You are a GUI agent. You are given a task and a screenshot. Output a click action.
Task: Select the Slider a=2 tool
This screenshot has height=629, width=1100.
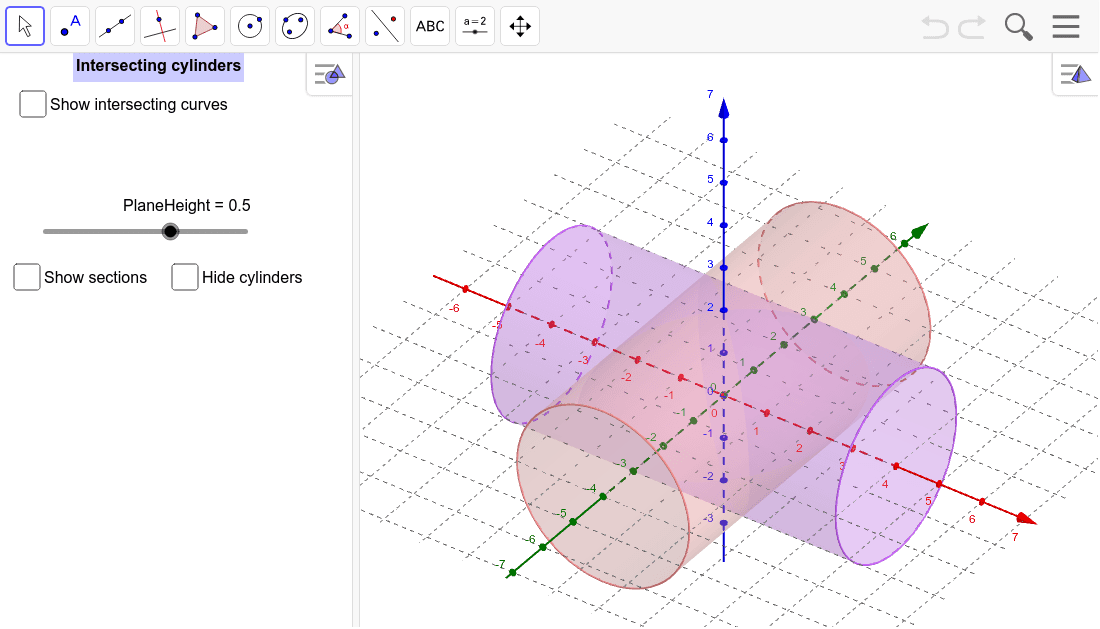[475, 27]
